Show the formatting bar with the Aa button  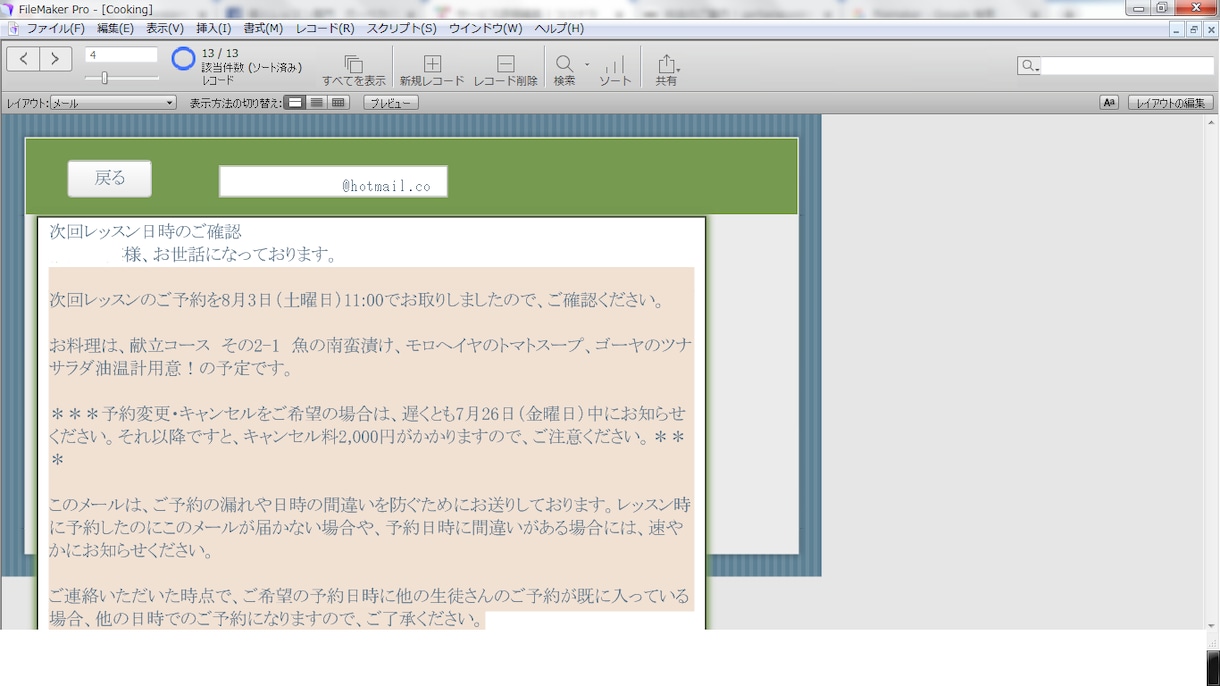tap(1108, 103)
